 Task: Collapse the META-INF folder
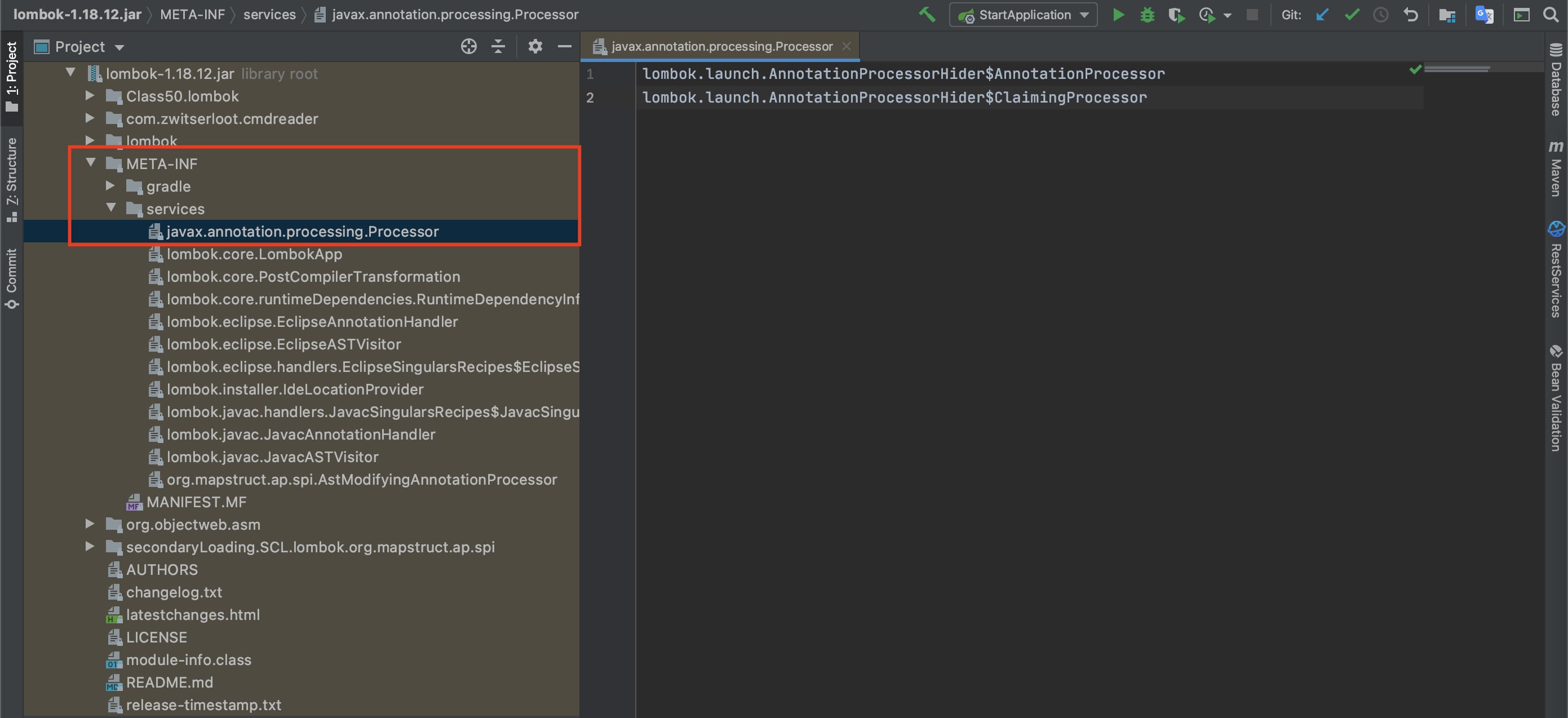pyautogui.click(x=91, y=162)
